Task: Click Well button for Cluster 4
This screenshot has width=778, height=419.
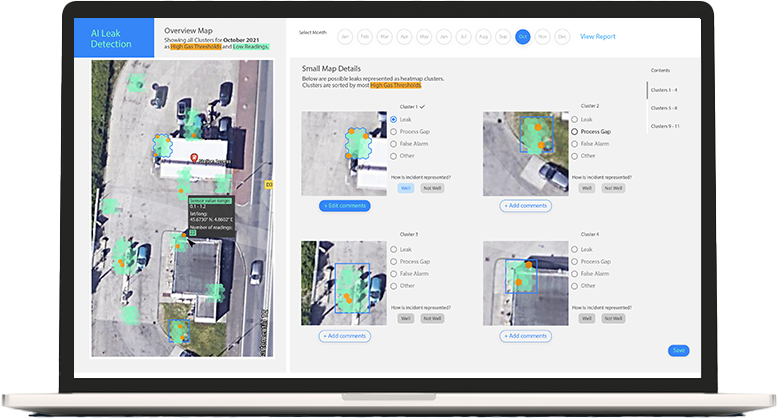Action: tap(587, 319)
